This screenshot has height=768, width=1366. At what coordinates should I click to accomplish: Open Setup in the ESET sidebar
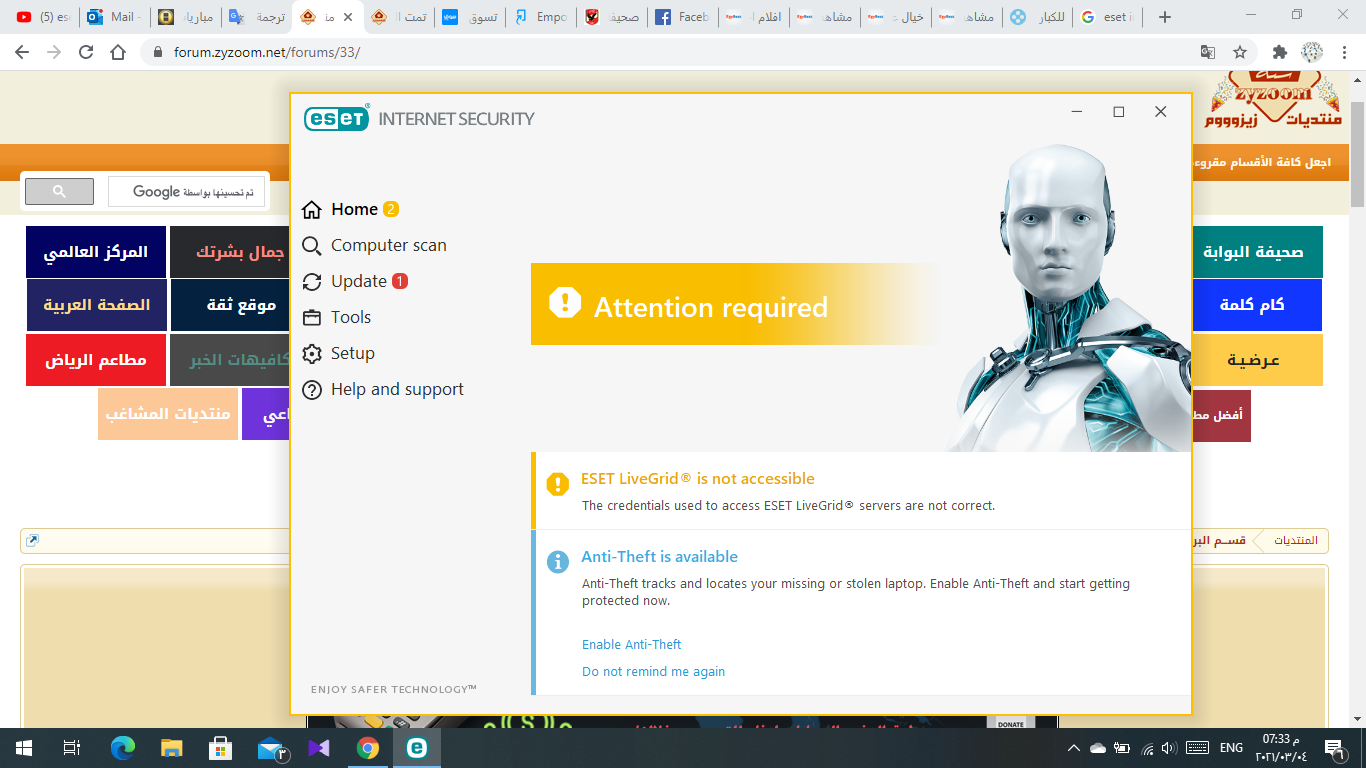pos(338,353)
